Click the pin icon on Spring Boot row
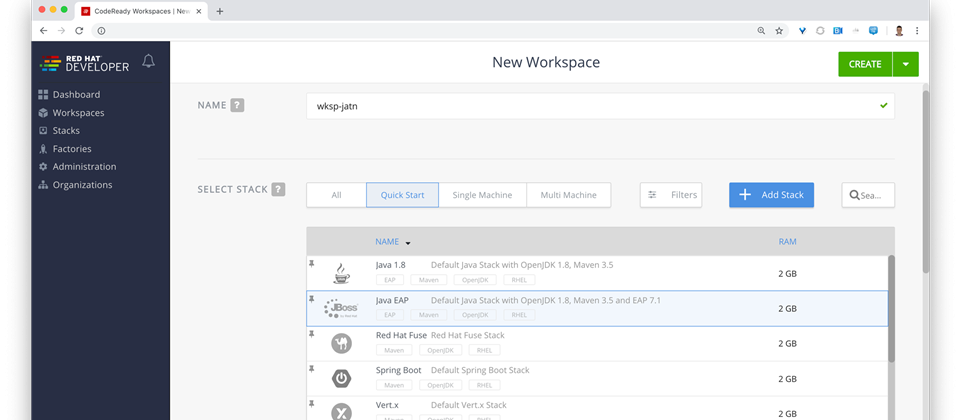960x420 pixels. coord(312,369)
